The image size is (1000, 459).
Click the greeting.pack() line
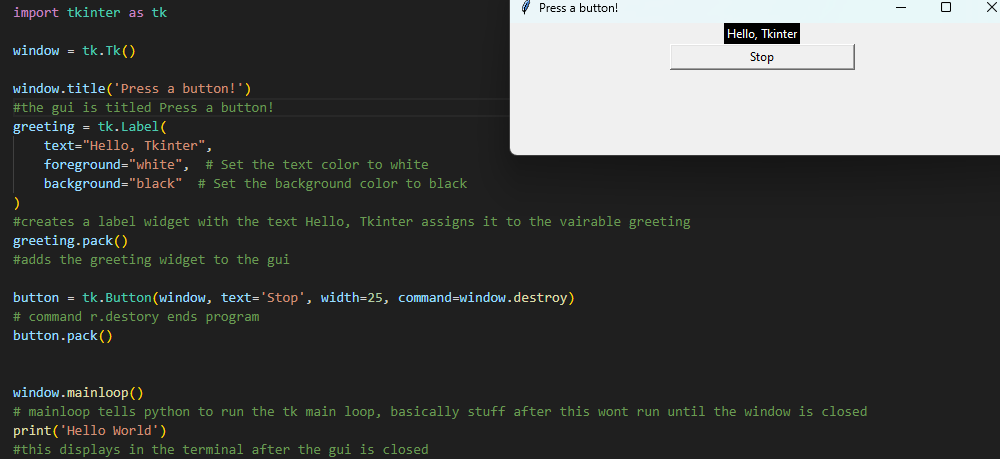(70, 240)
